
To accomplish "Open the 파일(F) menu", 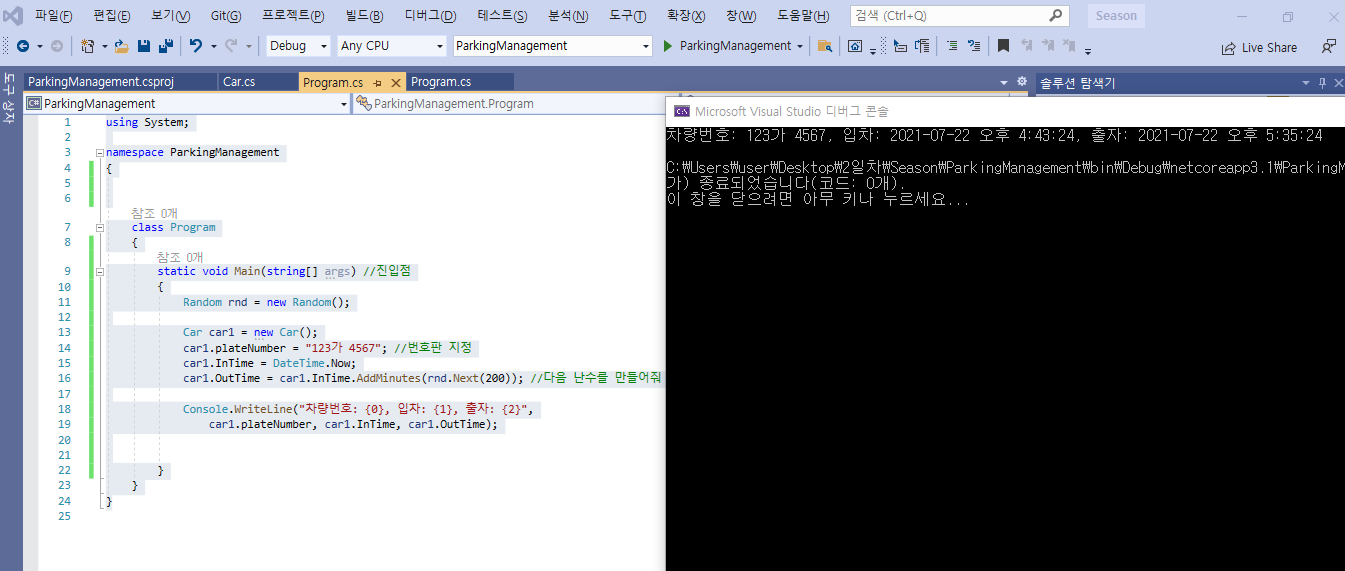I will (53, 16).
